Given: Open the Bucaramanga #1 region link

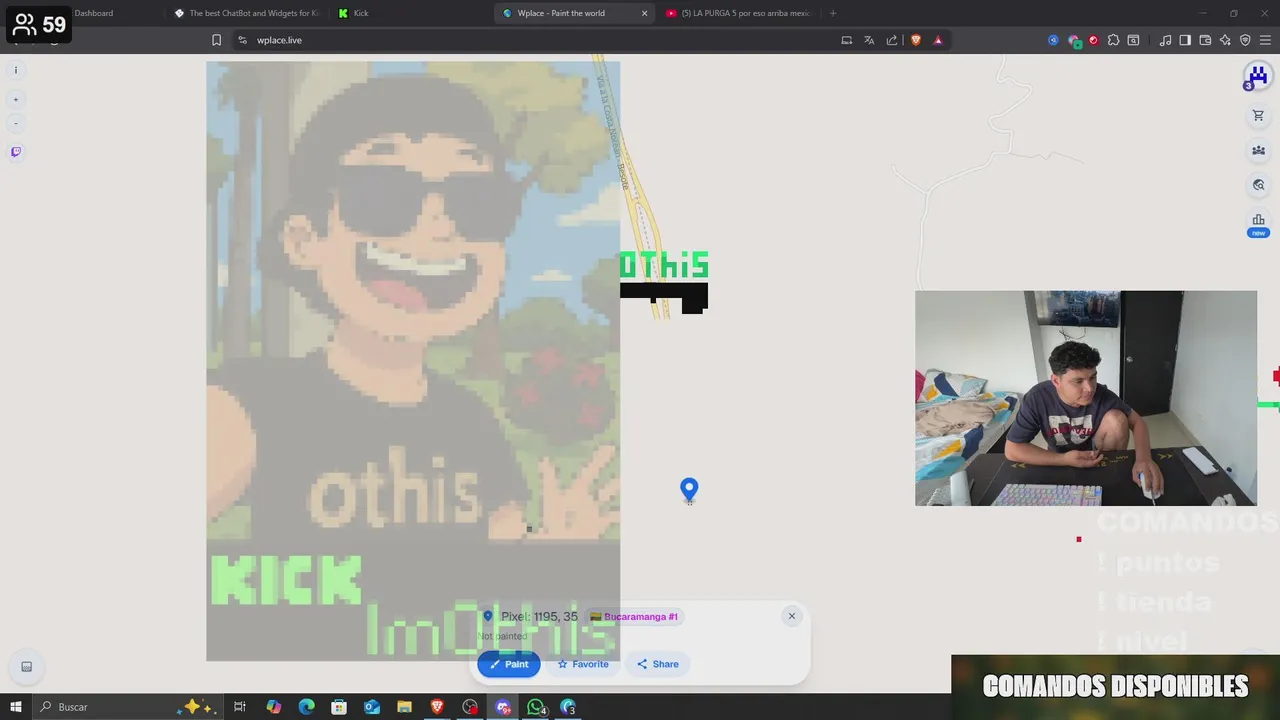Looking at the screenshot, I should [634, 617].
